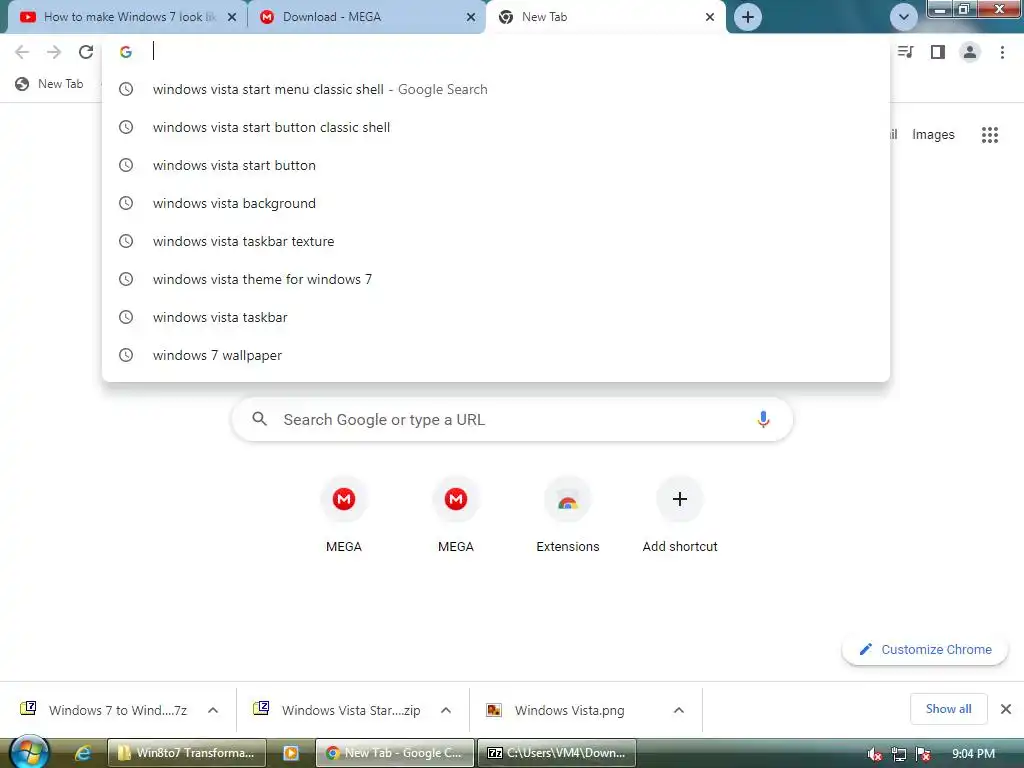
Task: Open the Chrome three-dot menu
Action: pos(1002,52)
